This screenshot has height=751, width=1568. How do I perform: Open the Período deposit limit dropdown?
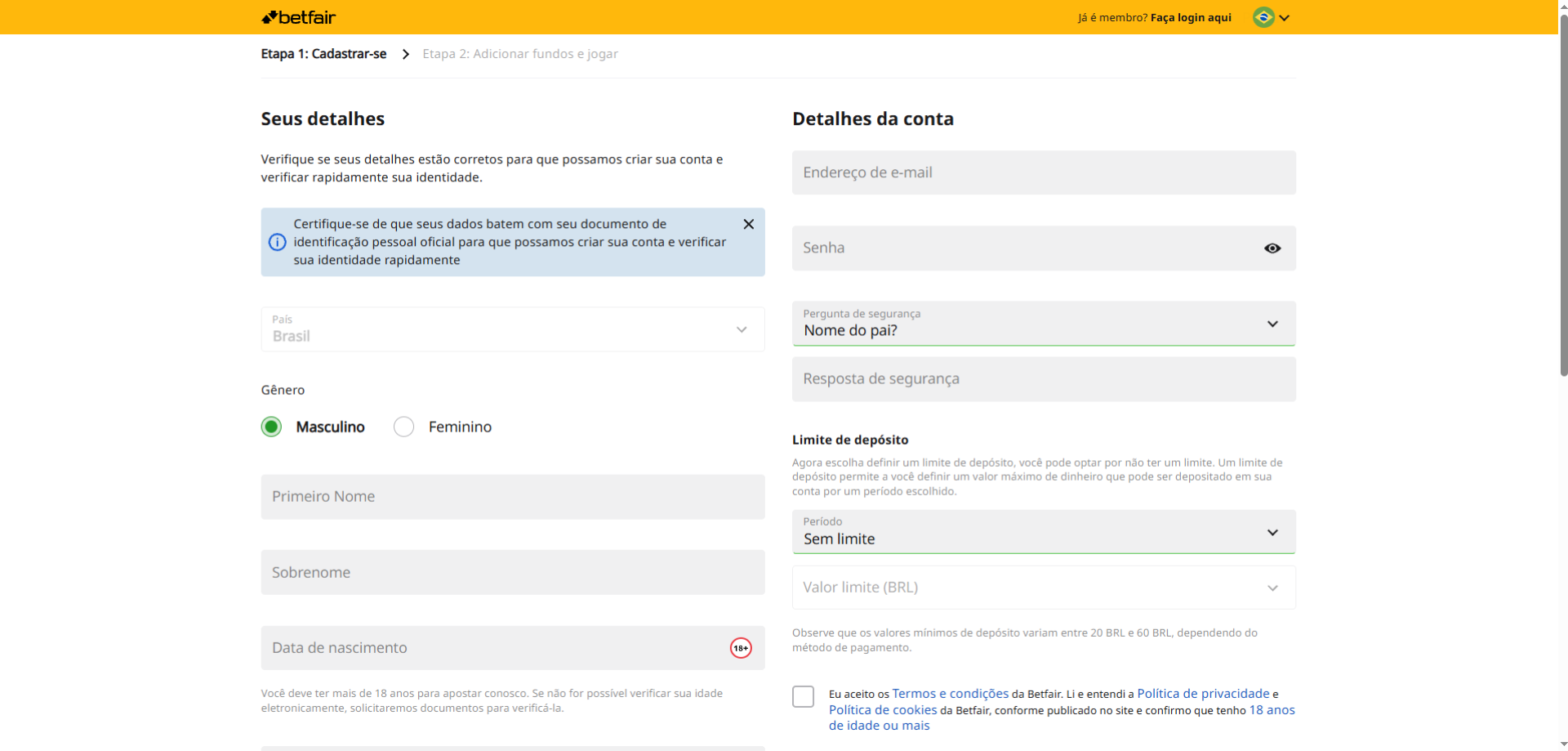[x=1043, y=532]
